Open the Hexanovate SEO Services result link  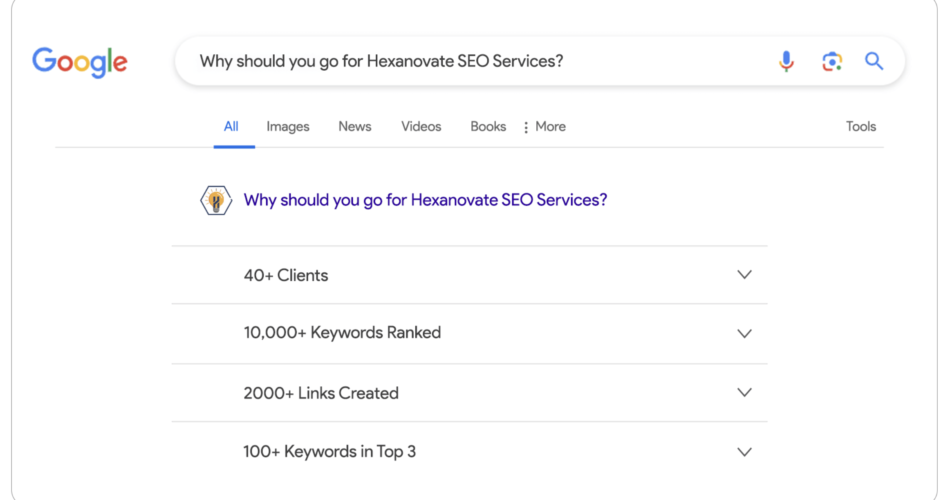click(x=425, y=200)
